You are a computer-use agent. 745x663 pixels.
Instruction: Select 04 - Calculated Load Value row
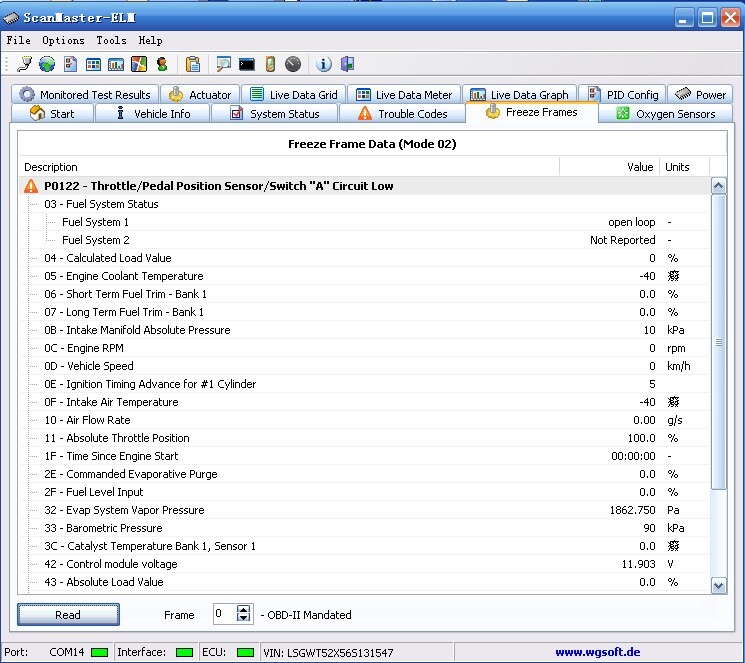click(365, 258)
